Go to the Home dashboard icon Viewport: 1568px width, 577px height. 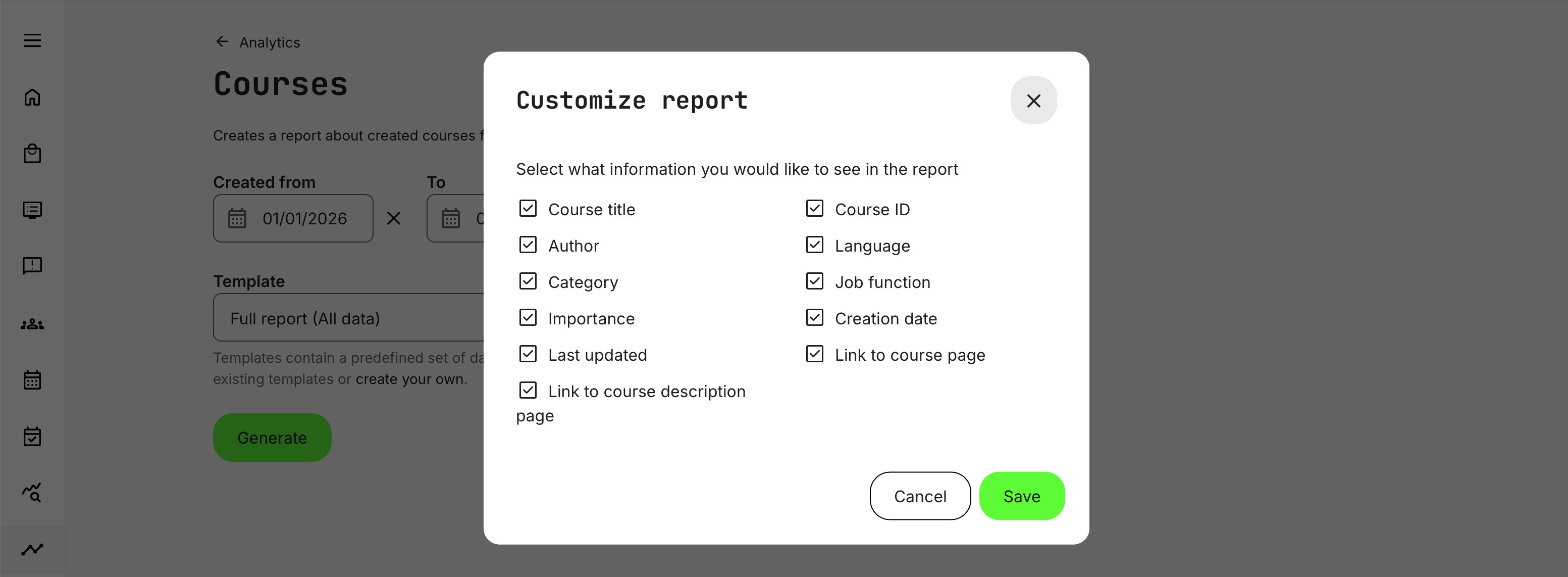pos(32,97)
